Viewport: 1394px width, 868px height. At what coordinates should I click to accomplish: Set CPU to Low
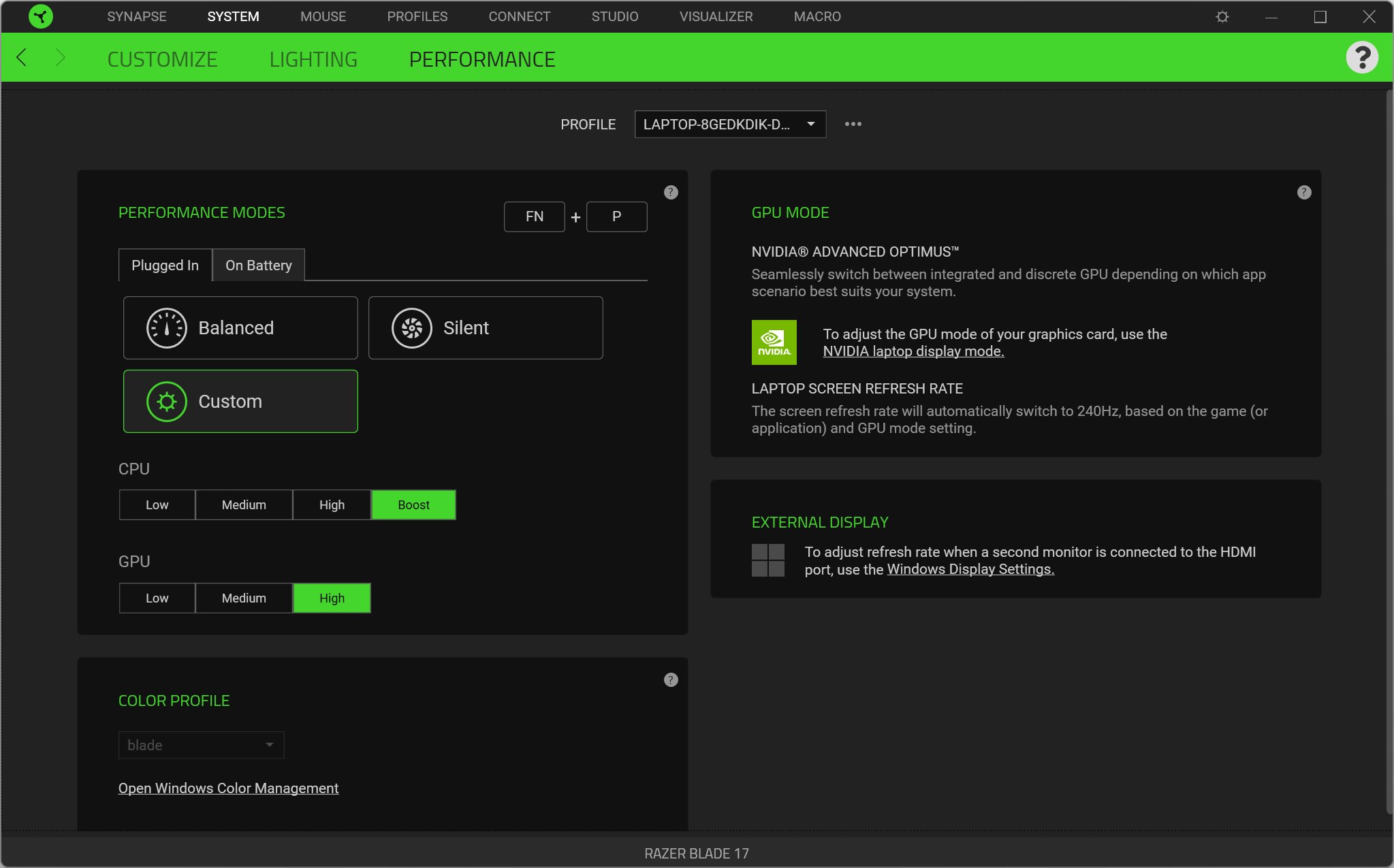pyautogui.click(x=157, y=505)
